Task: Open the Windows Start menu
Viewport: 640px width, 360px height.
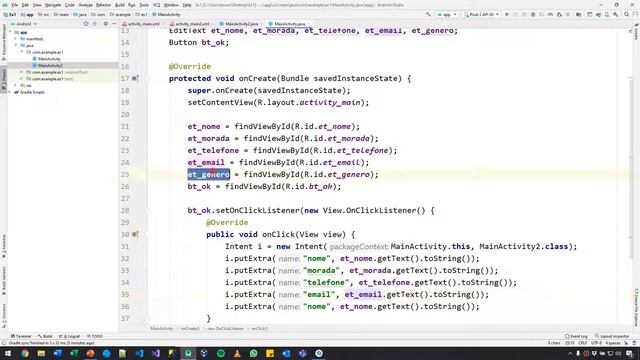Action: (x=8, y=353)
